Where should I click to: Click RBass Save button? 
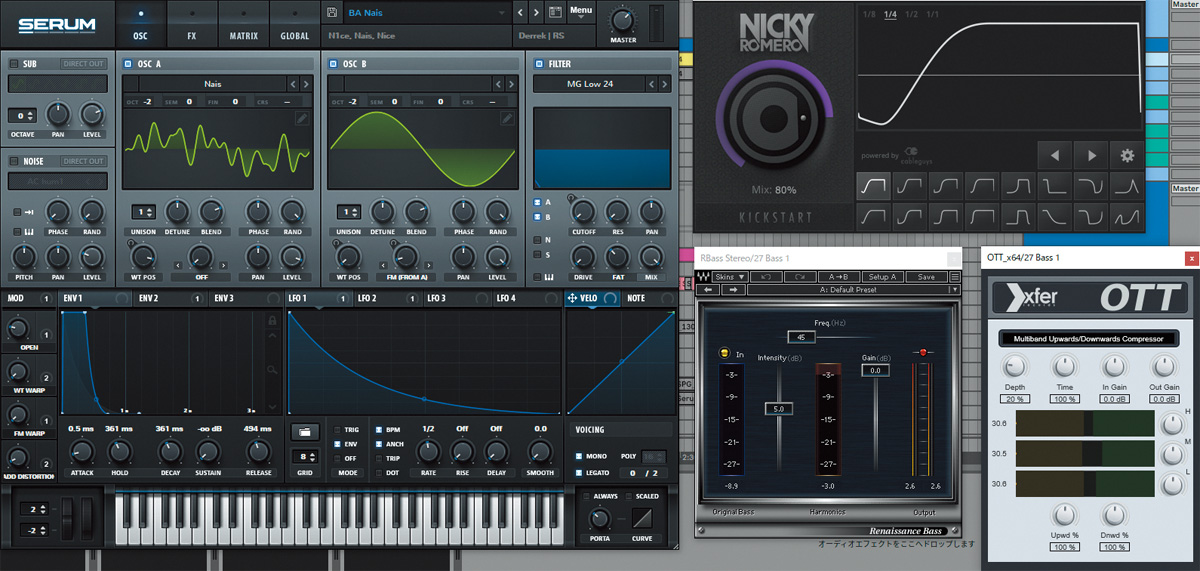(926, 277)
